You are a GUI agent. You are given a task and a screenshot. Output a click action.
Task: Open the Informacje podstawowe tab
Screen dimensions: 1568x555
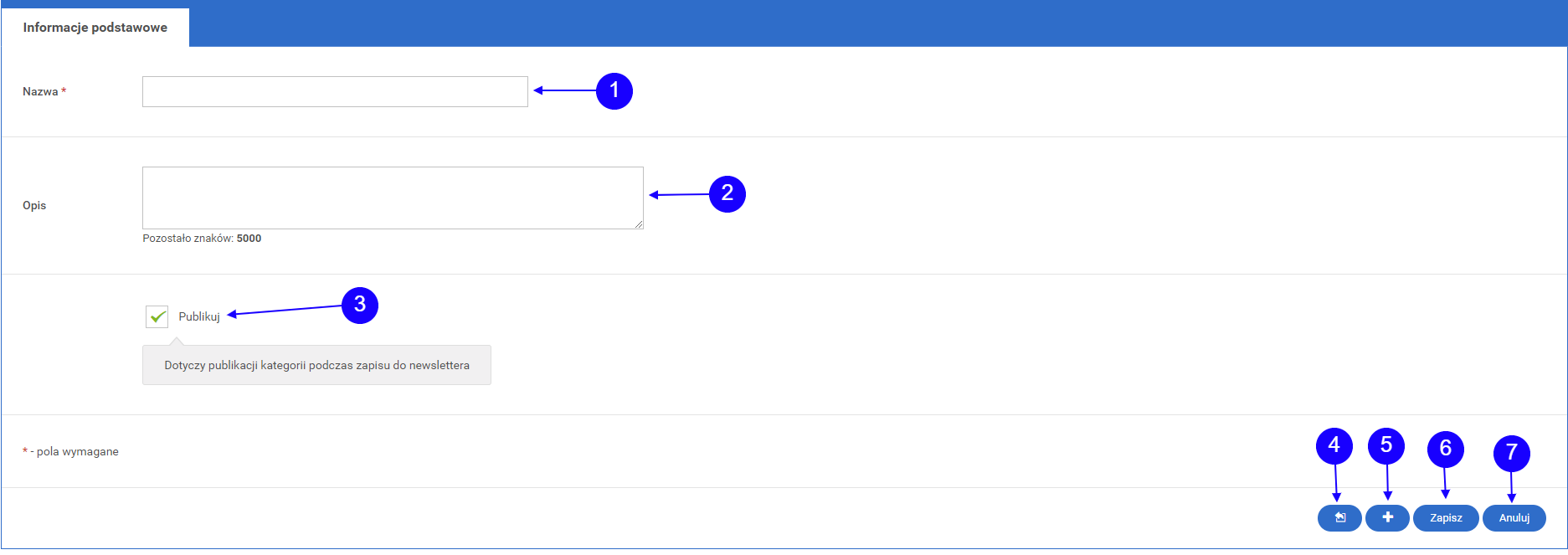pos(95,28)
